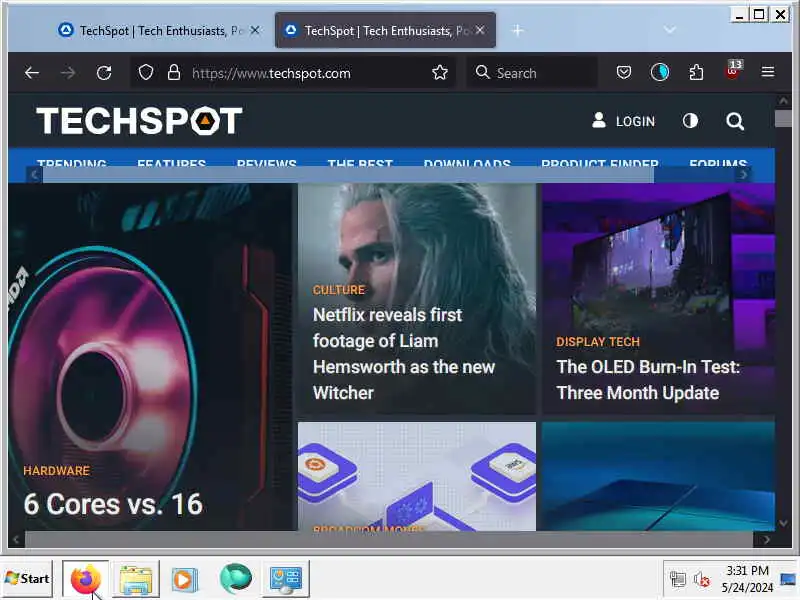Open TechSpot site search magnifier
This screenshot has width=800, height=600.
735,121
